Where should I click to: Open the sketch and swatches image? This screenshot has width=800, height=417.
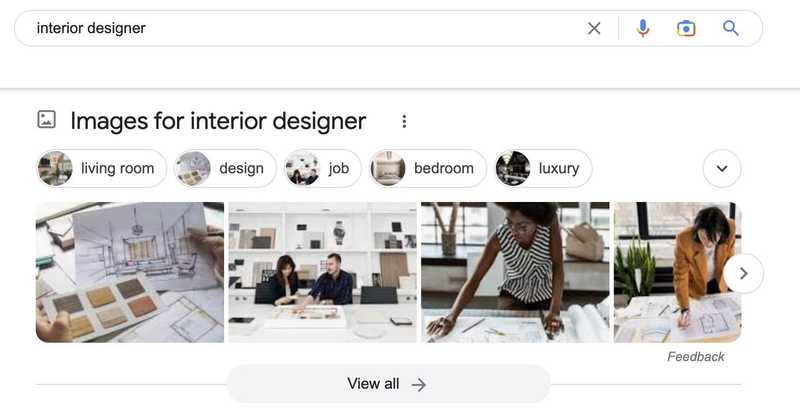point(130,272)
